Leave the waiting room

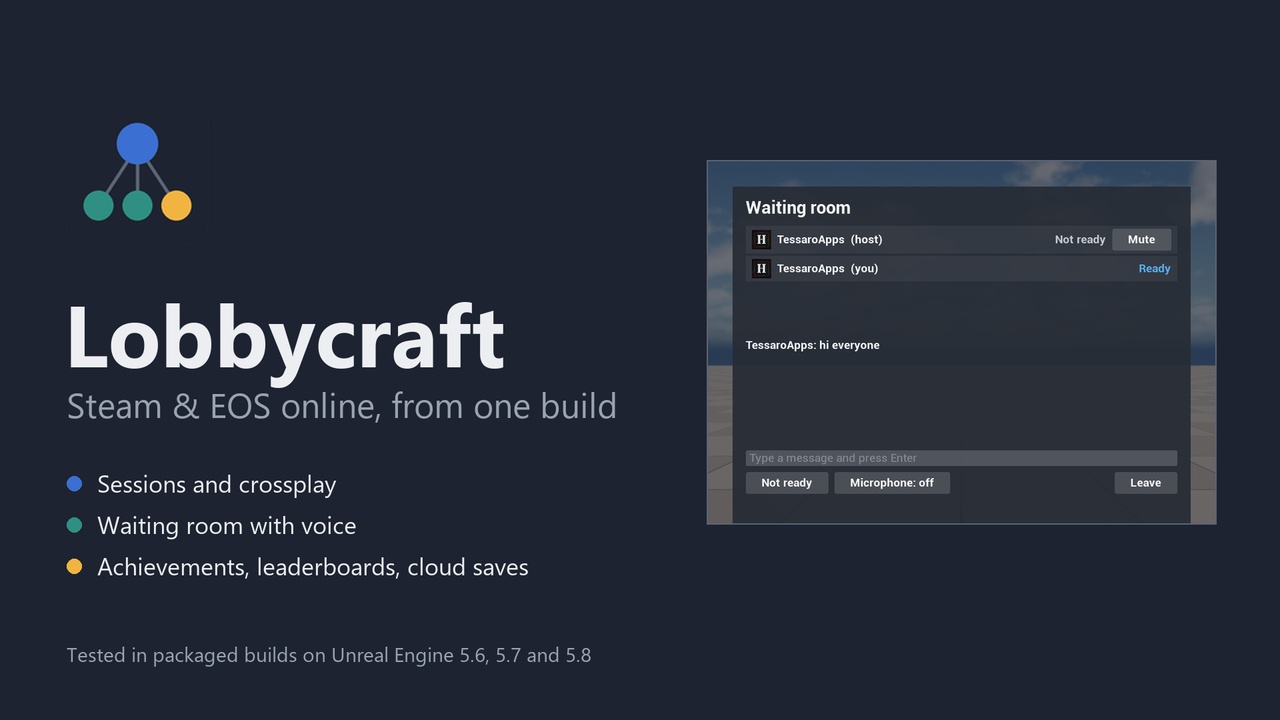pyautogui.click(x=1145, y=483)
